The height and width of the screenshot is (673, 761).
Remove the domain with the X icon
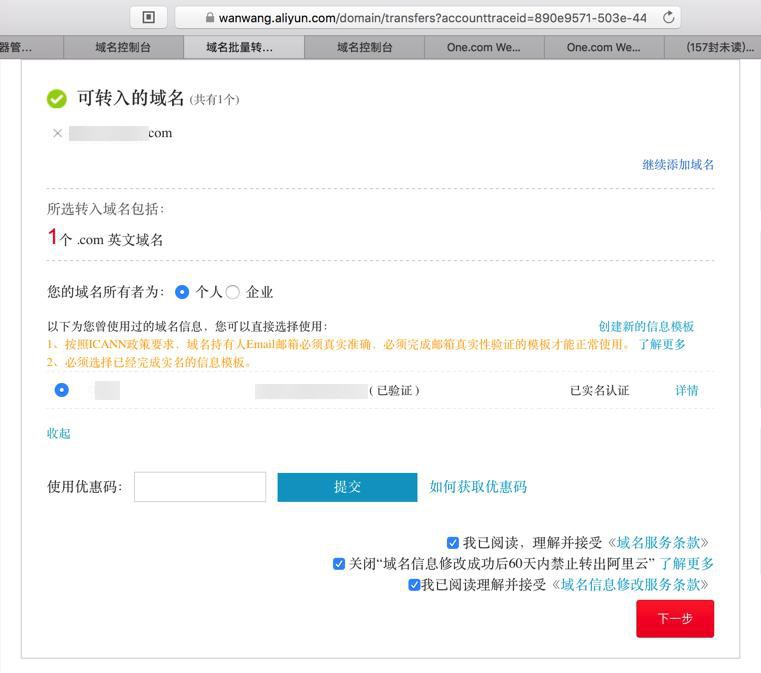tap(58, 133)
